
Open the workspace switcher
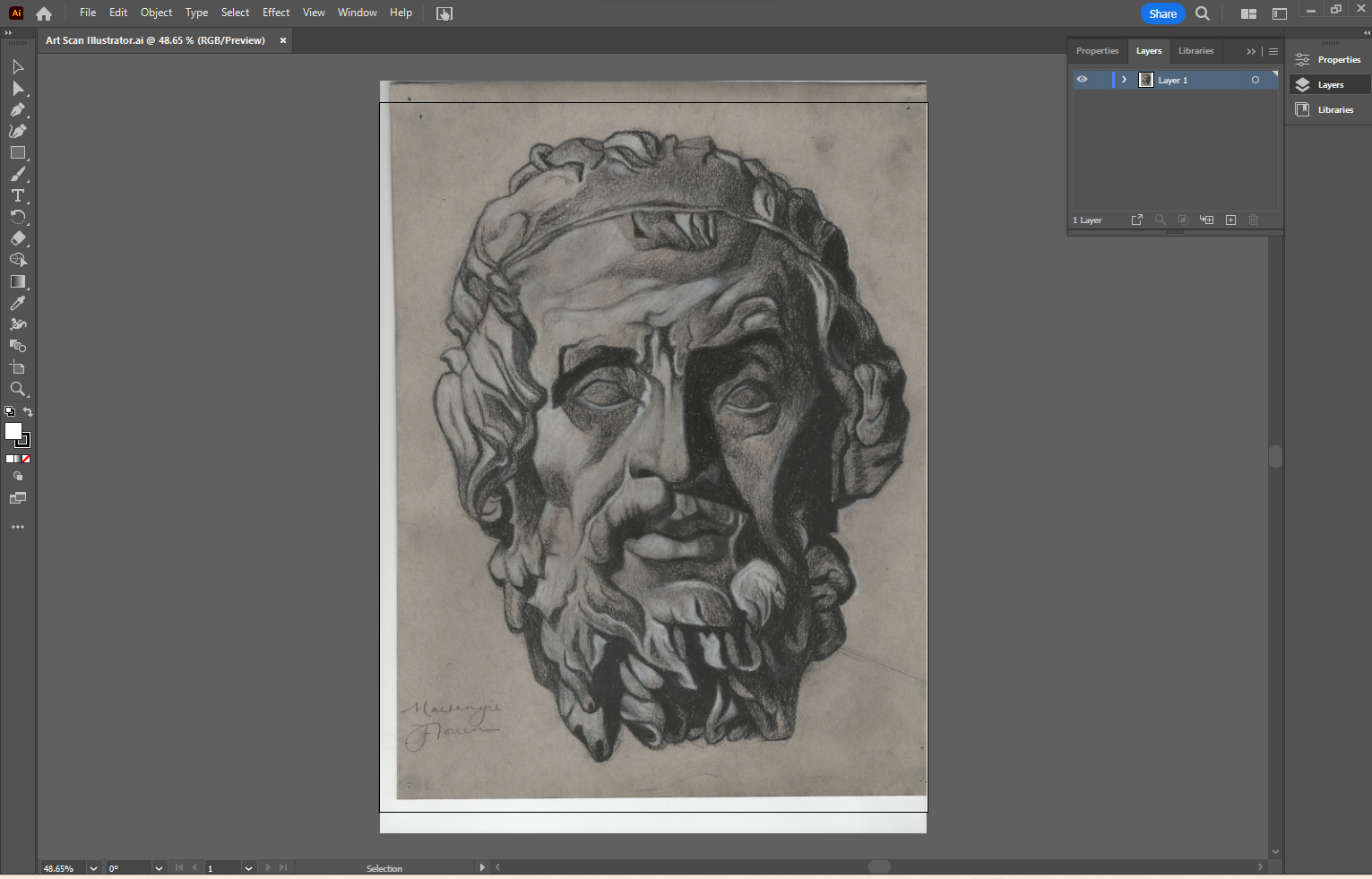point(1280,13)
